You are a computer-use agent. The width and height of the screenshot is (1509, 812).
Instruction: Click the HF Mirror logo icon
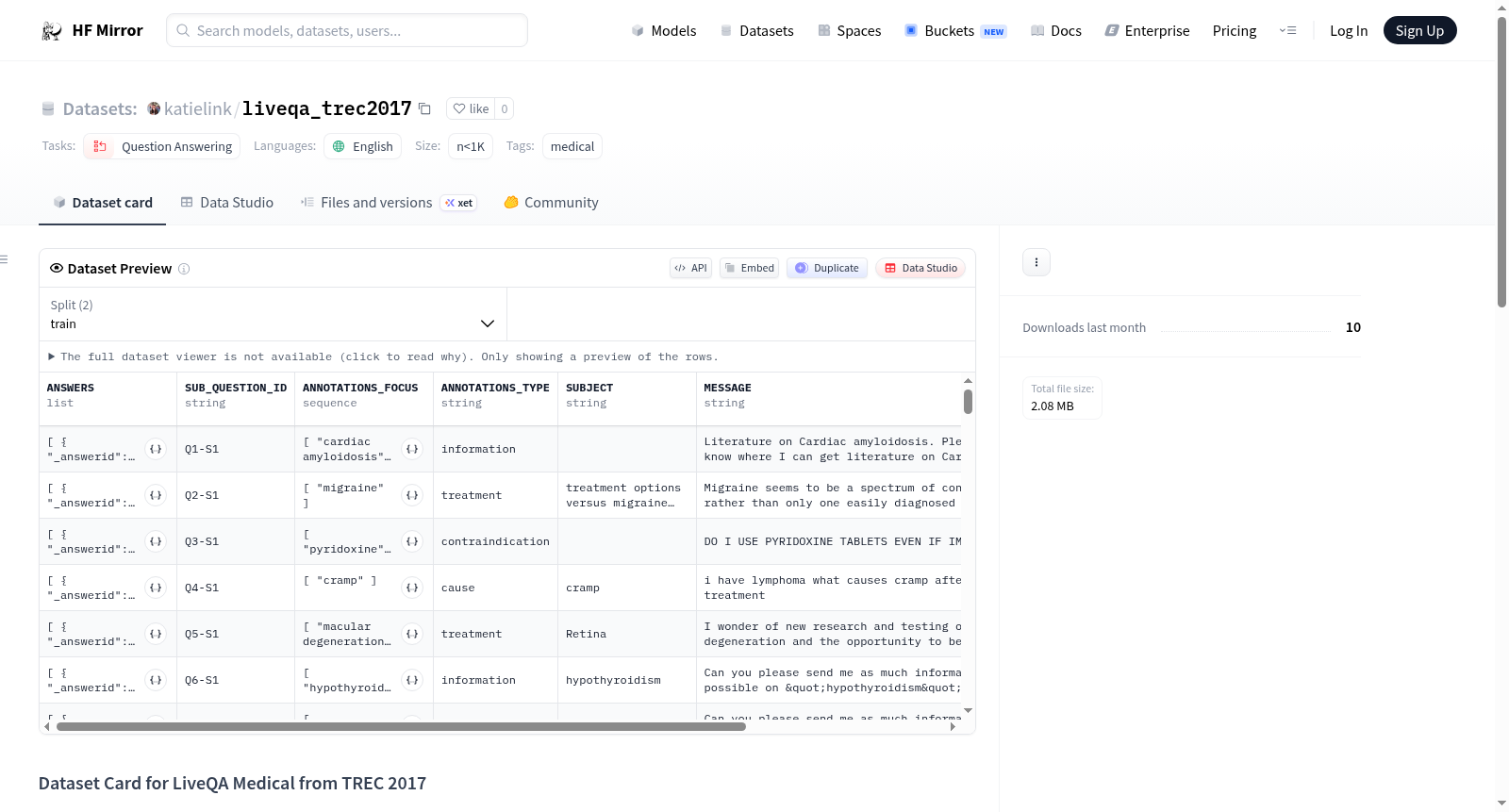[x=52, y=31]
